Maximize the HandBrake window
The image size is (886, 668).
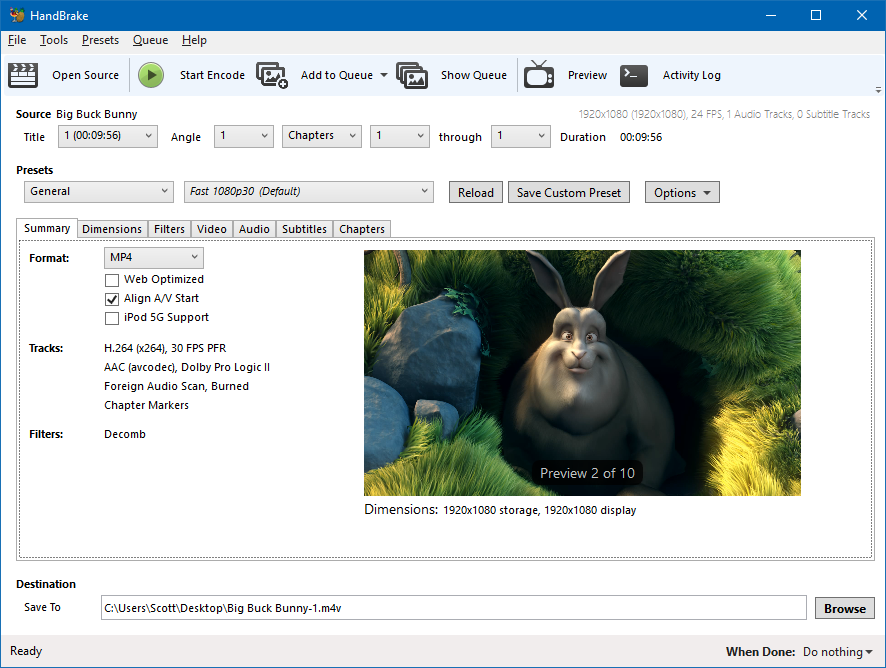pyautogui.click(x=816, y=15)
